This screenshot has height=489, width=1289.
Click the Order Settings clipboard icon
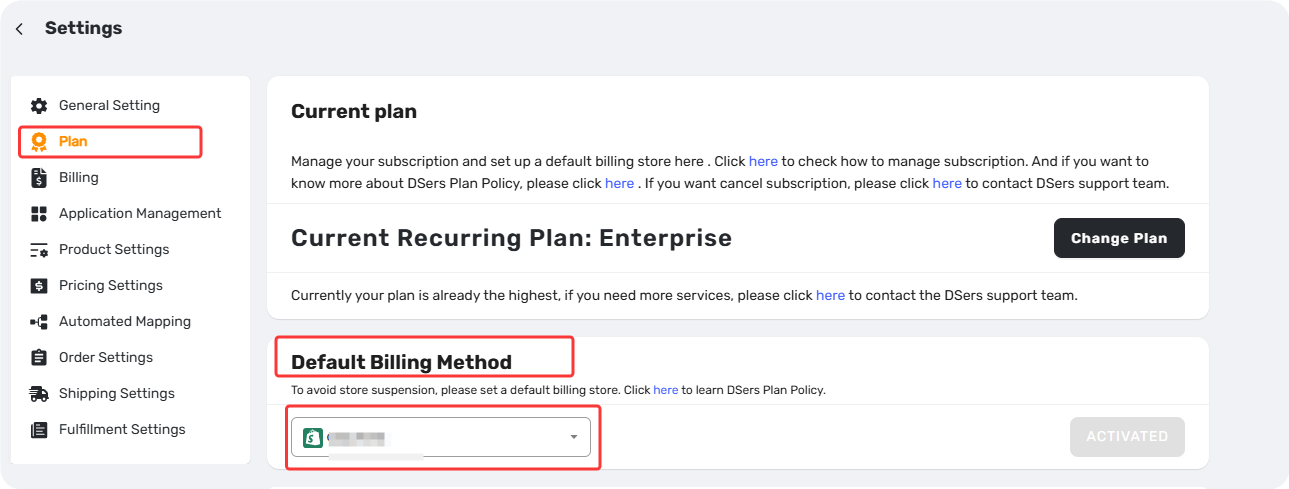[x=39, y=358]
